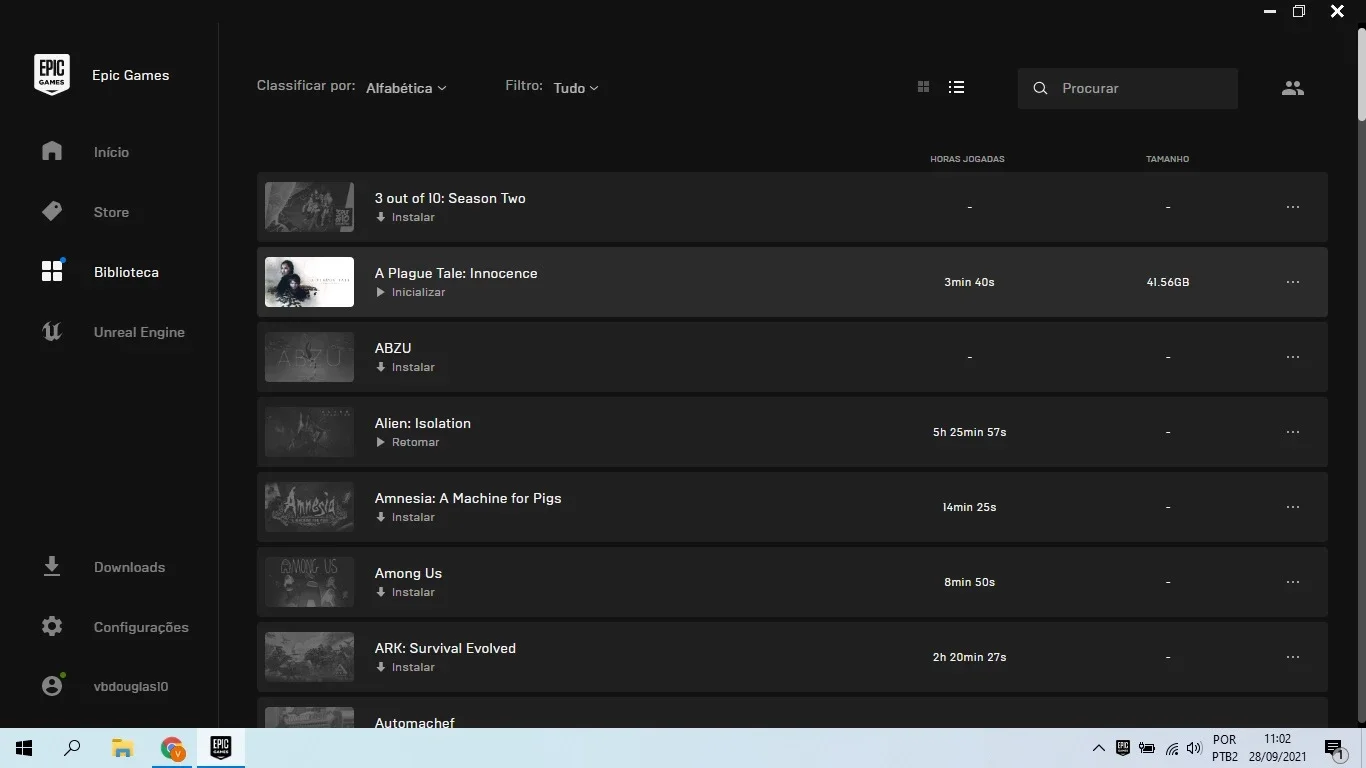
Task: Click the Epic Games tray icon
Action: 1122,748
